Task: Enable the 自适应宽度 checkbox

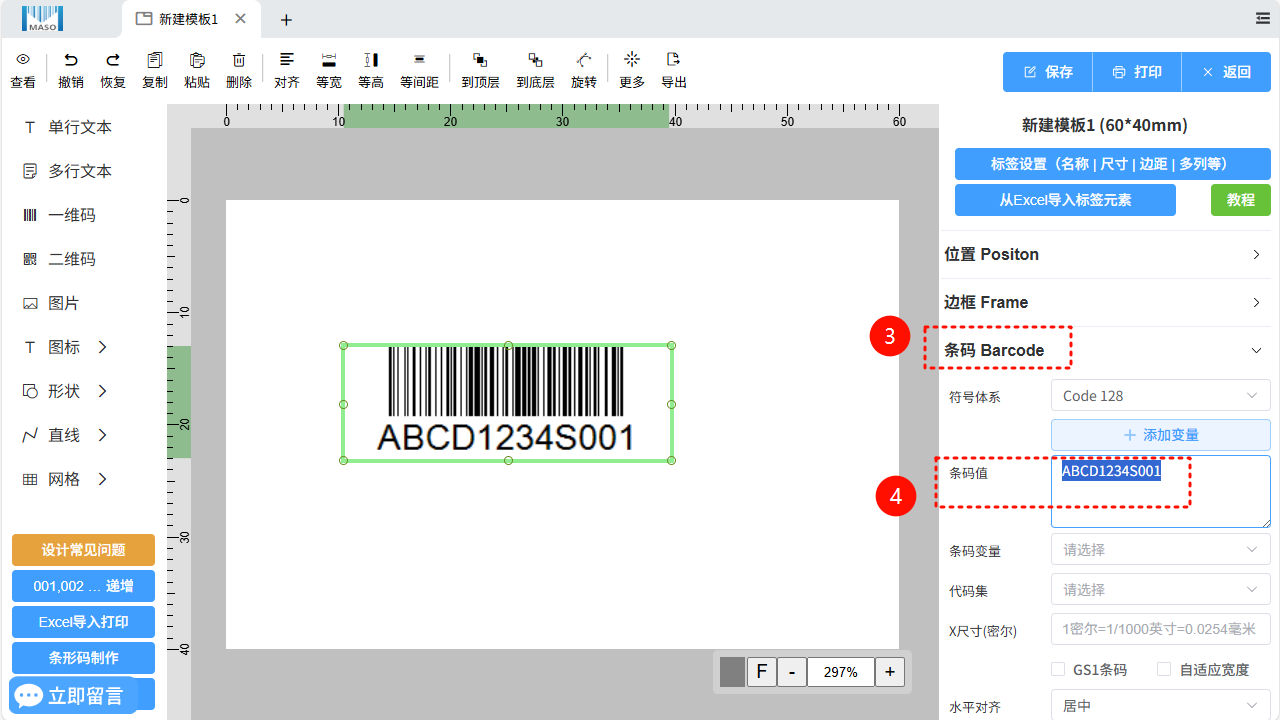Action: (1164, 669)
